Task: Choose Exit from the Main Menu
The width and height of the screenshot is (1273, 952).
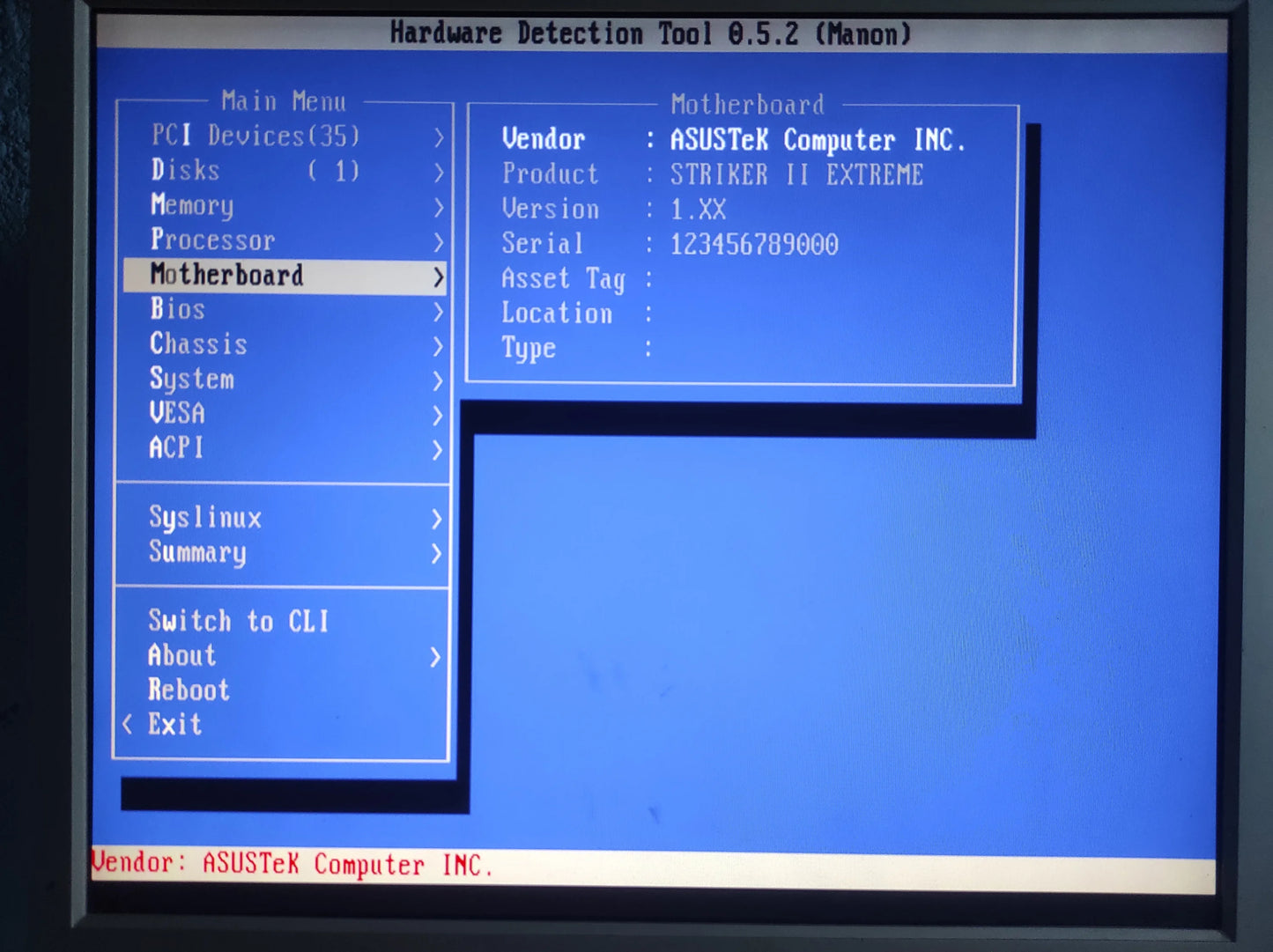Action: pyautogui.click(x=174, y=724)
